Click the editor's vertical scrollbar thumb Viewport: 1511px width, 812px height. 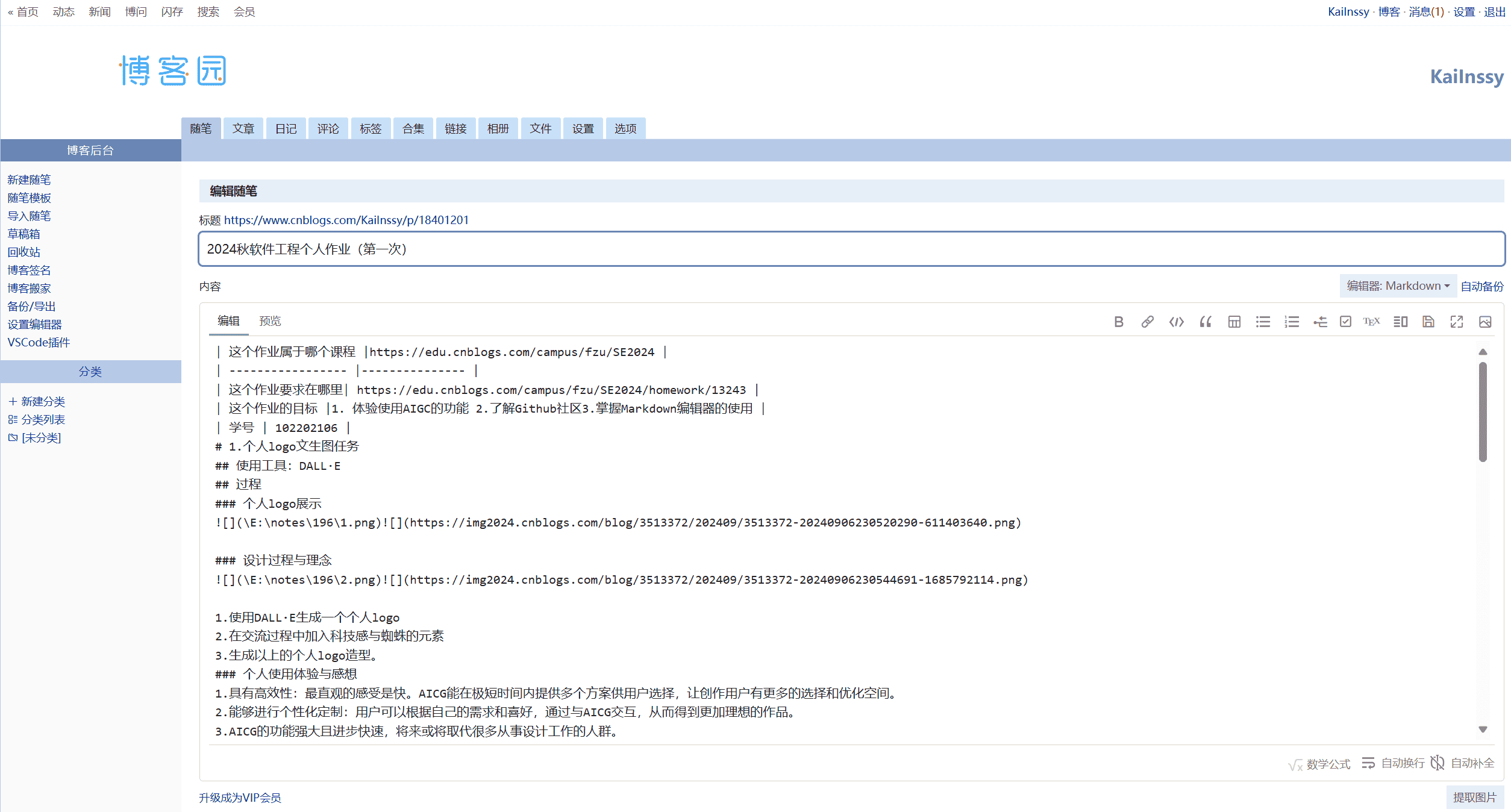1483,412
